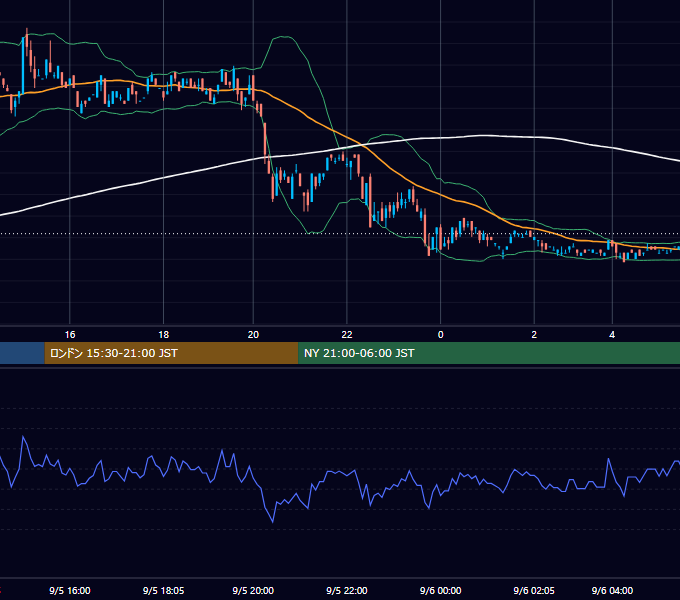680x600 pixels.
Task: Click the 9/6 00:00 date label
Action: pos(441,590)
